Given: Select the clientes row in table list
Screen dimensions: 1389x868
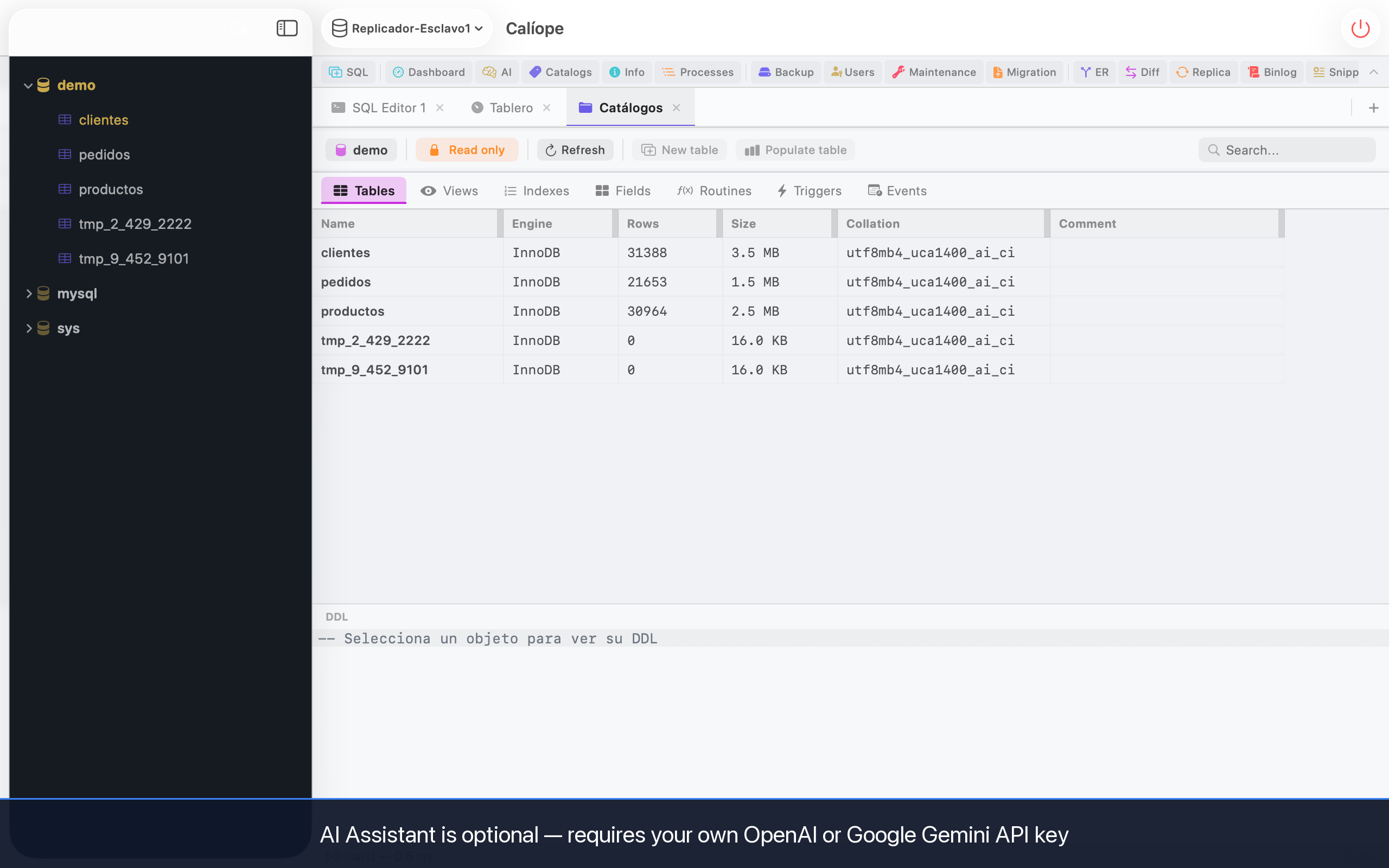Looking at the screenshot, I should pyautogui.click(x=798, y=253).
